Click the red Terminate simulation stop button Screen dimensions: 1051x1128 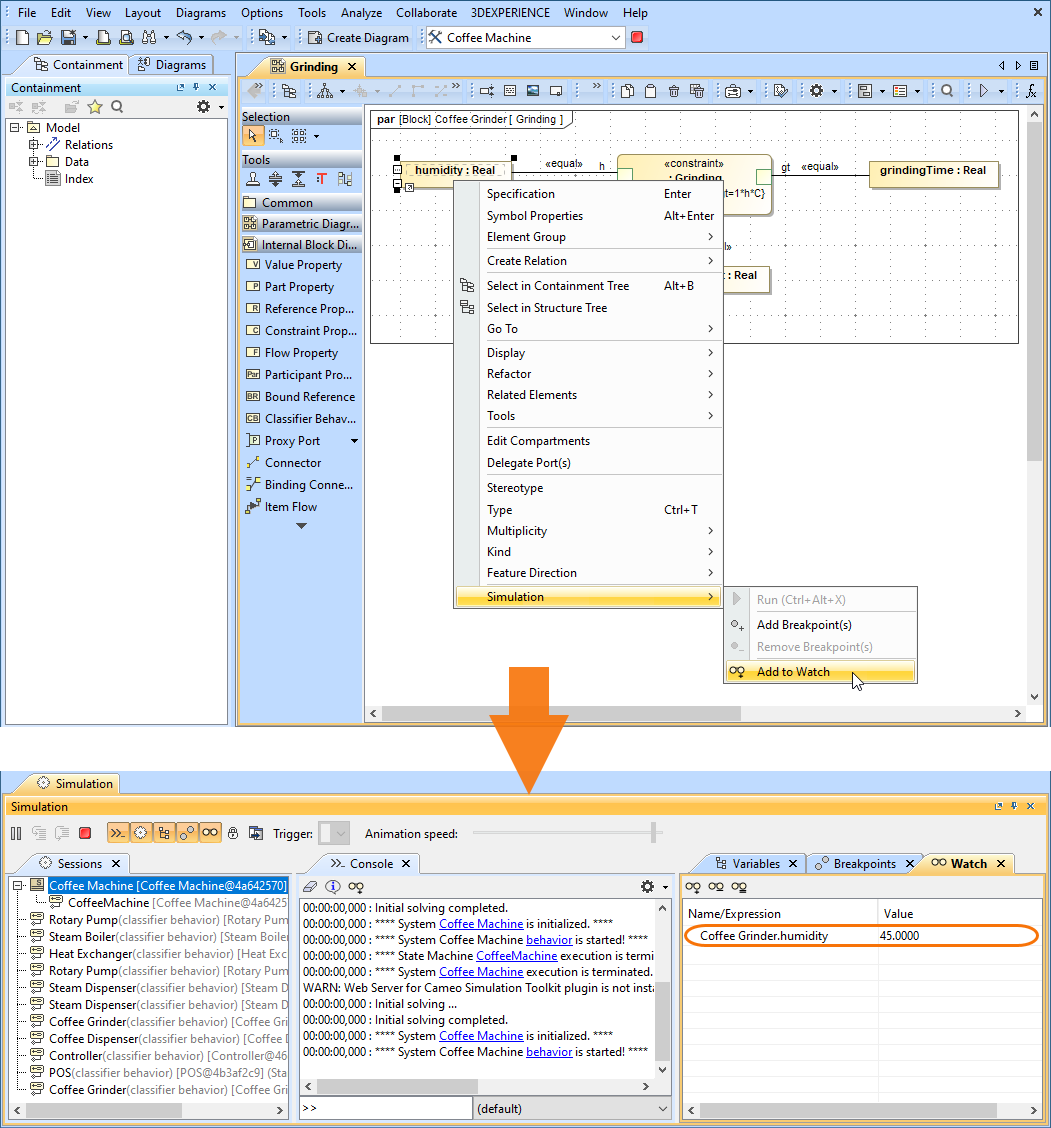[85, 833]
